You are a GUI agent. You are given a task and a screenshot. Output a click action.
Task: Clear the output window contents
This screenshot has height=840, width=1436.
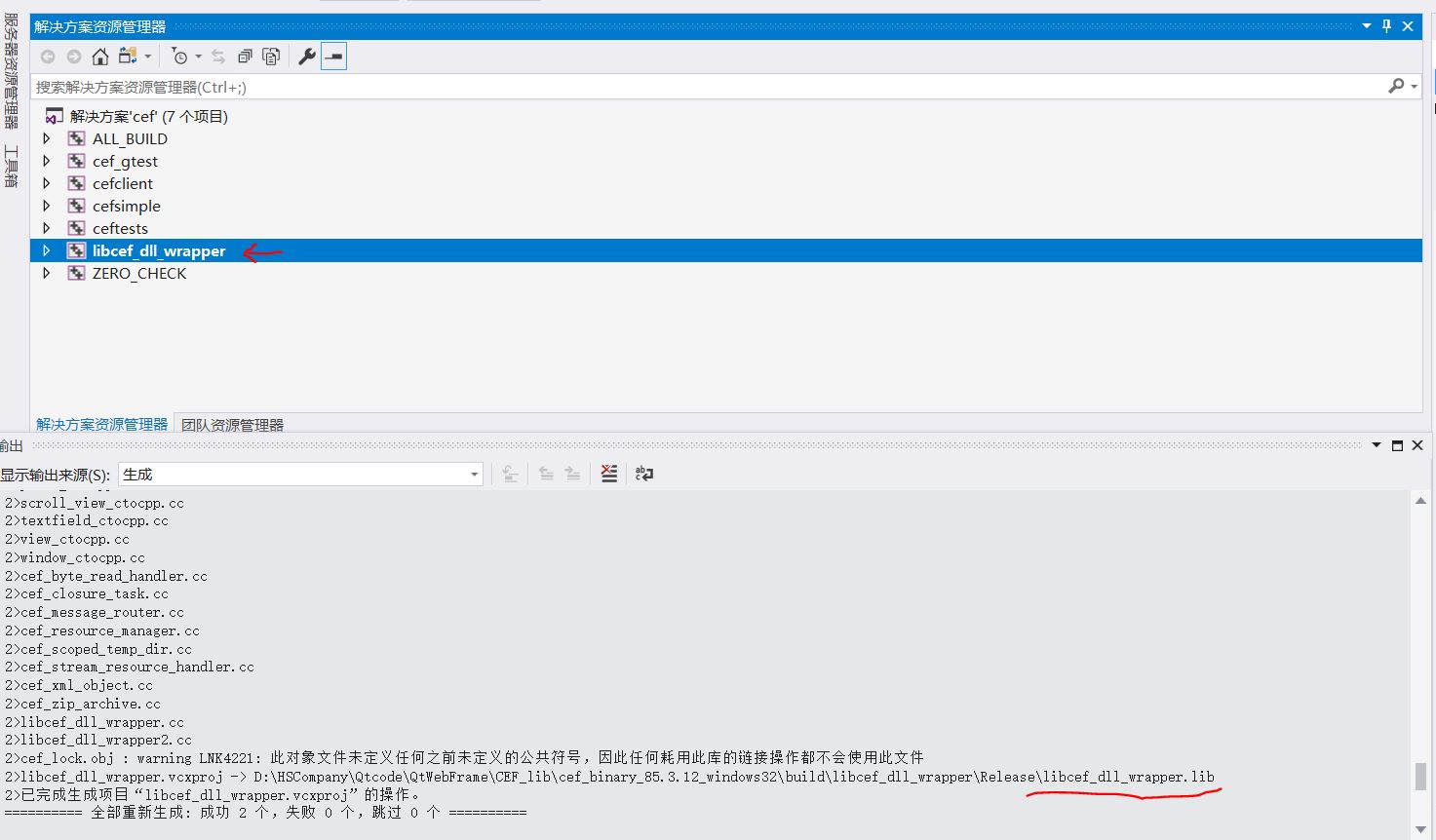coord(608,474)
